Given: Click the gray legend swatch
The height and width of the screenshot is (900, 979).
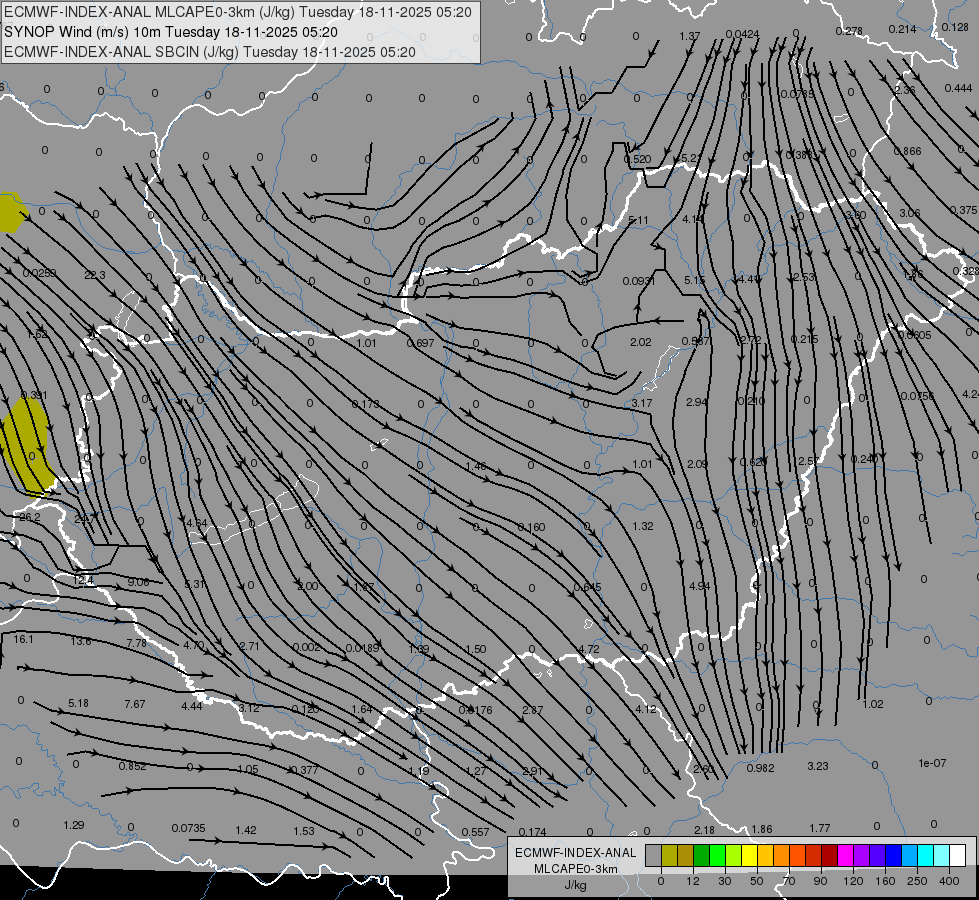Looking at the screenshot, I should [654, 855].
